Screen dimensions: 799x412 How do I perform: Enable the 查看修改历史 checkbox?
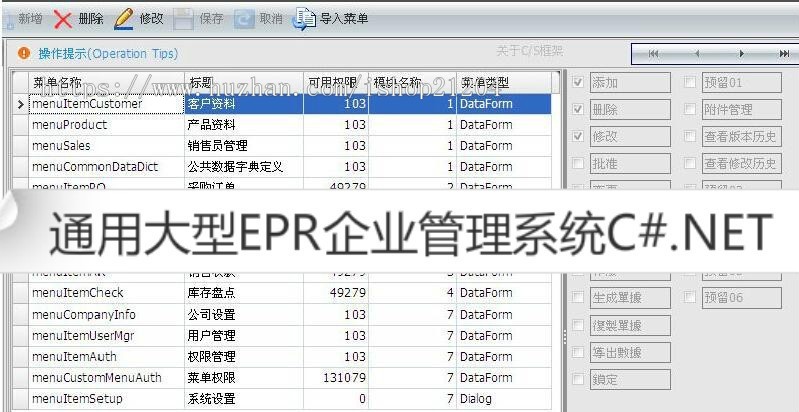(689, 163)
